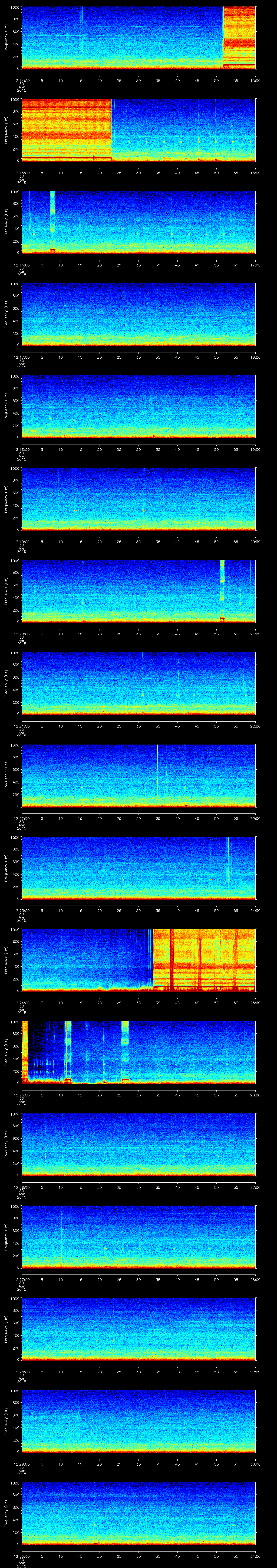The width and height of the screenshot is (277, 1568).
Task: Click the 26:00 end time label
Action: click(255, 1095)
